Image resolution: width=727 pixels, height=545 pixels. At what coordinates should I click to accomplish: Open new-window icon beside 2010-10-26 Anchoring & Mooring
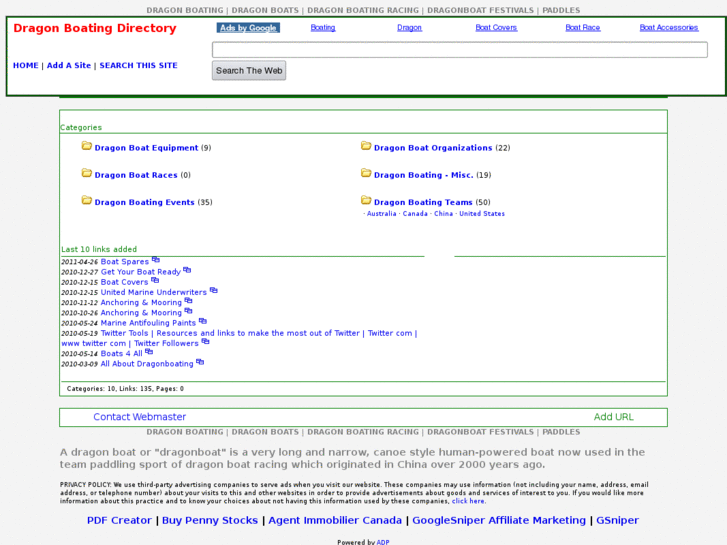(188, 311)
